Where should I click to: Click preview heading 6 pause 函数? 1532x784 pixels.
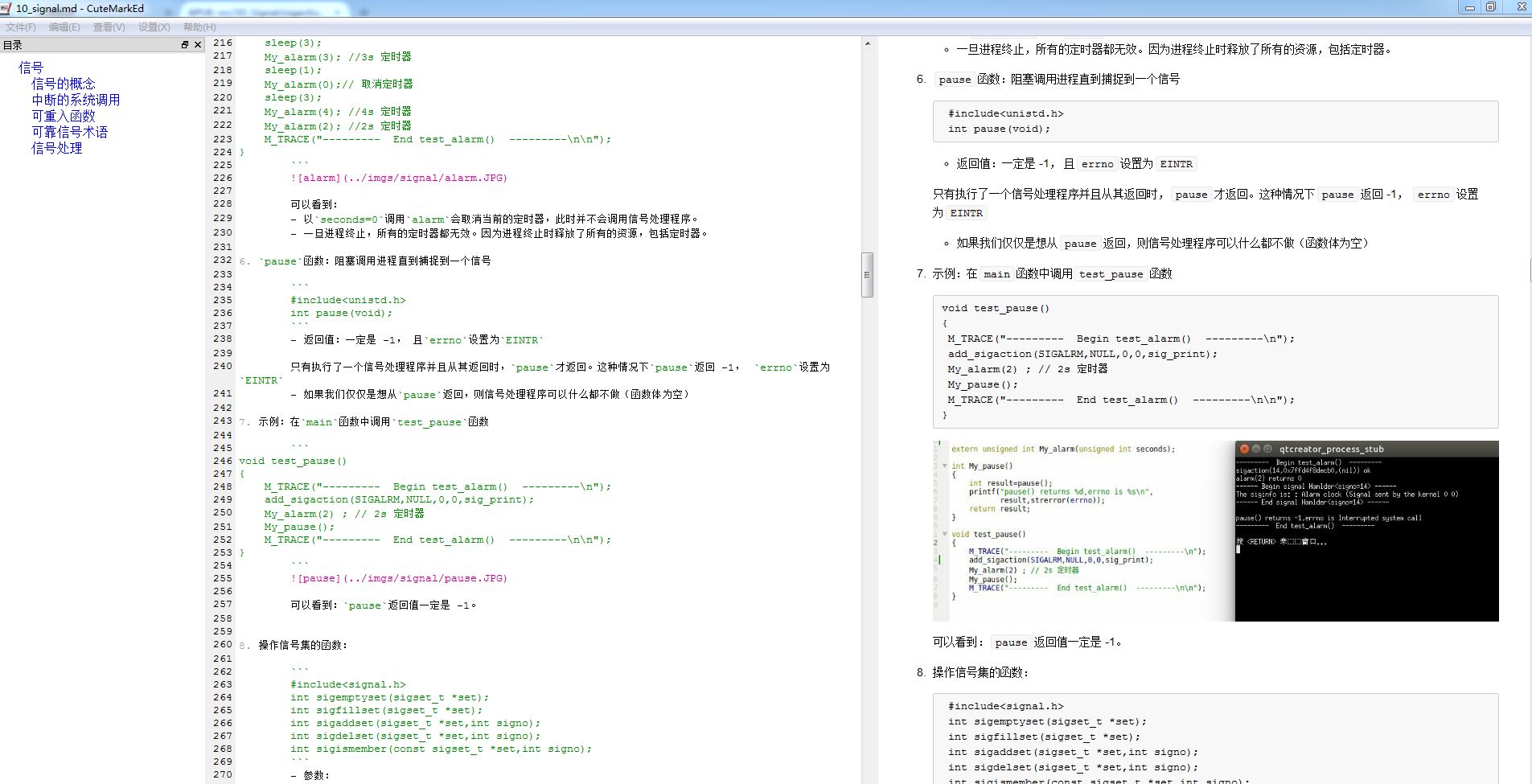pyautogui.click(x=1058, y=79)
